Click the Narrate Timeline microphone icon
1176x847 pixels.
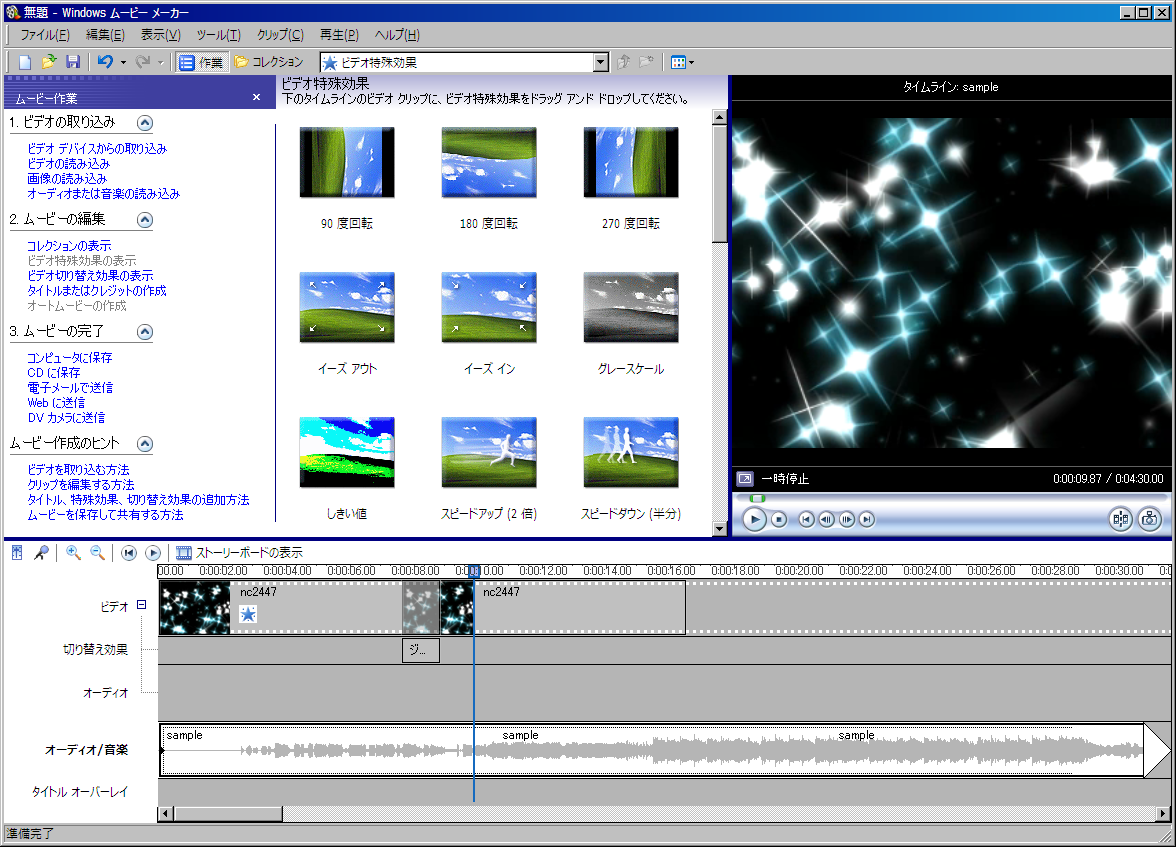point(42,553)
